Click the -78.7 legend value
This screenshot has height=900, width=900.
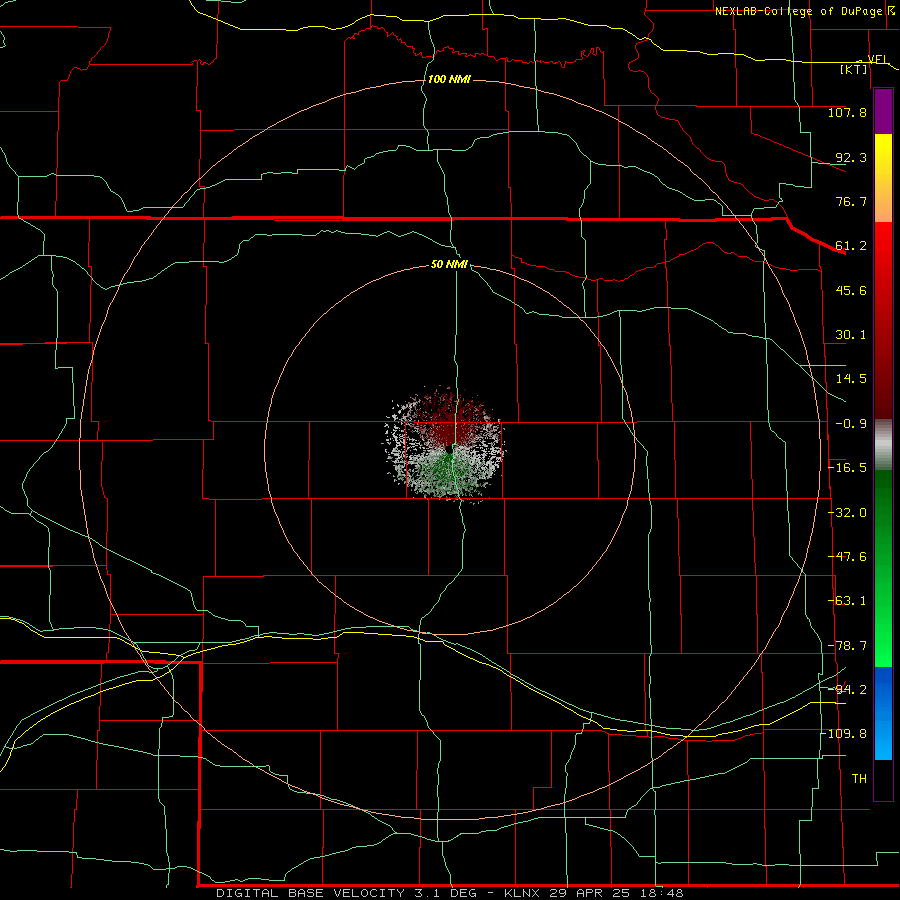click(847, 646)
